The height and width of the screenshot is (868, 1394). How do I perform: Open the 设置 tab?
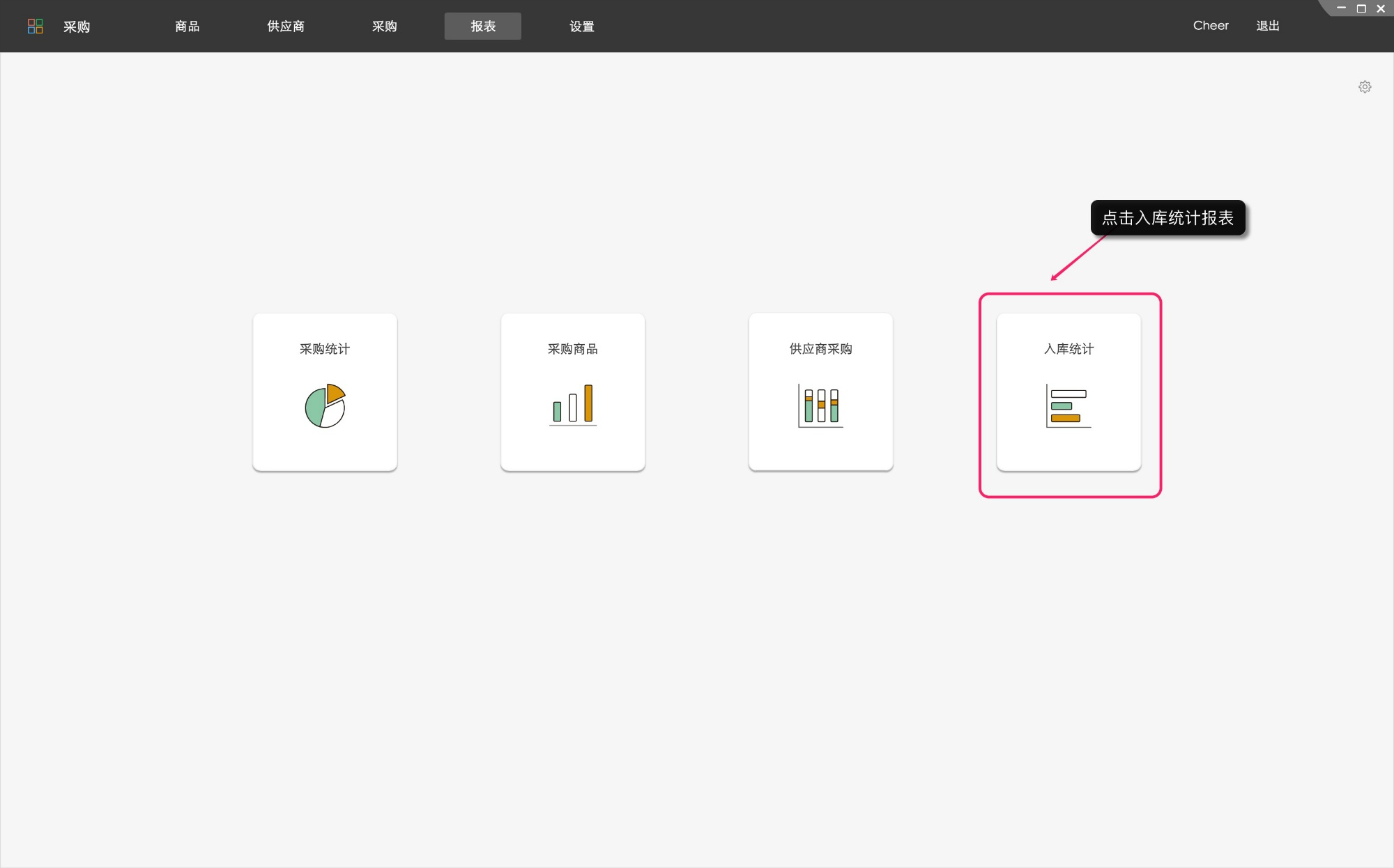582,26
